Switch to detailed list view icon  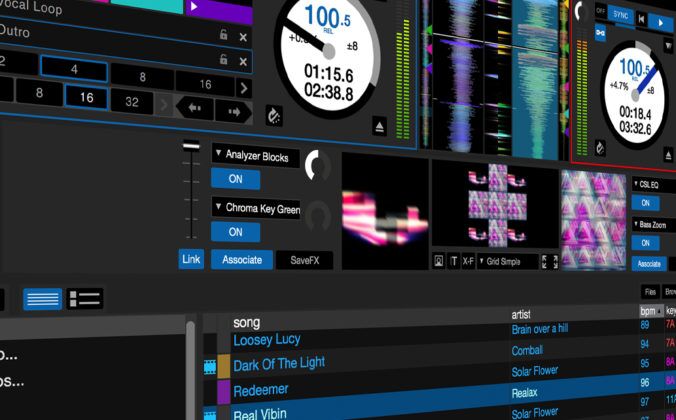(x=84, y=299)
